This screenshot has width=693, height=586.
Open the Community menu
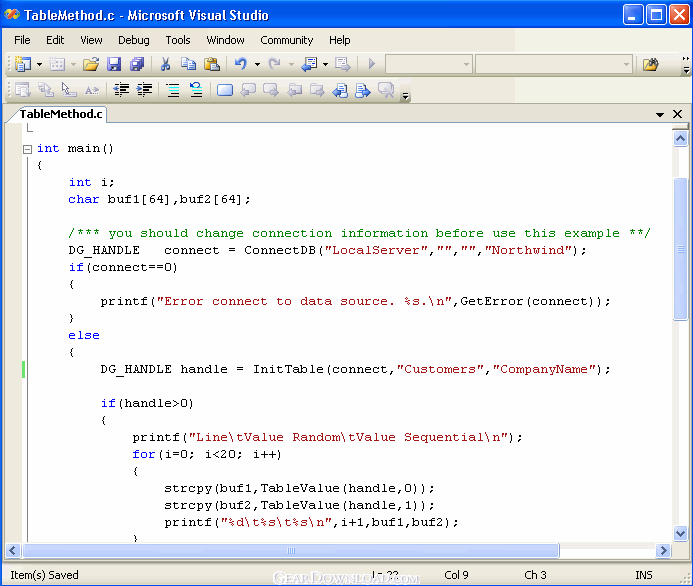[x=286, y=40]
